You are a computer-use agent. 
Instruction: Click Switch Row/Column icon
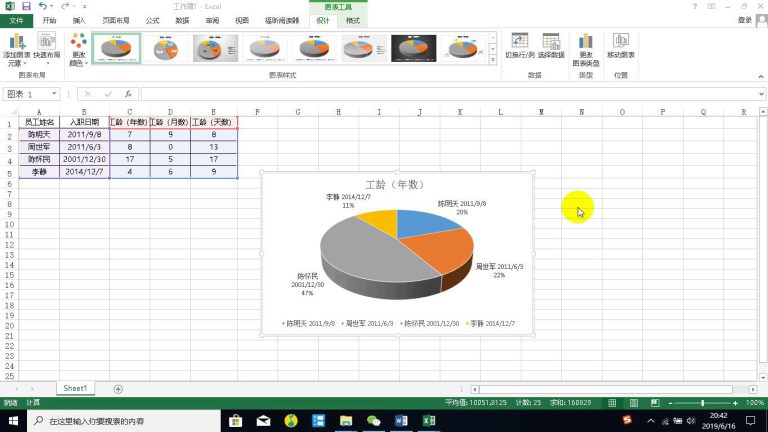520,46
